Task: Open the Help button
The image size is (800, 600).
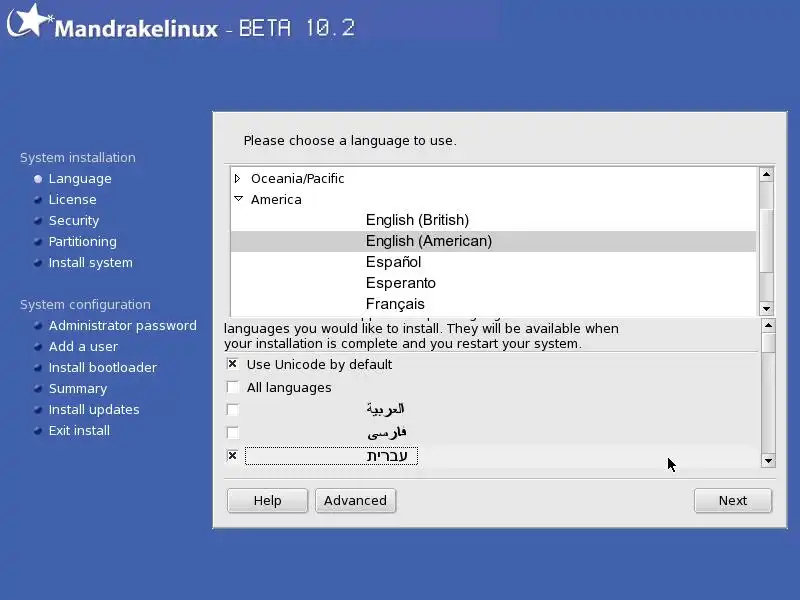Action: 267,501
